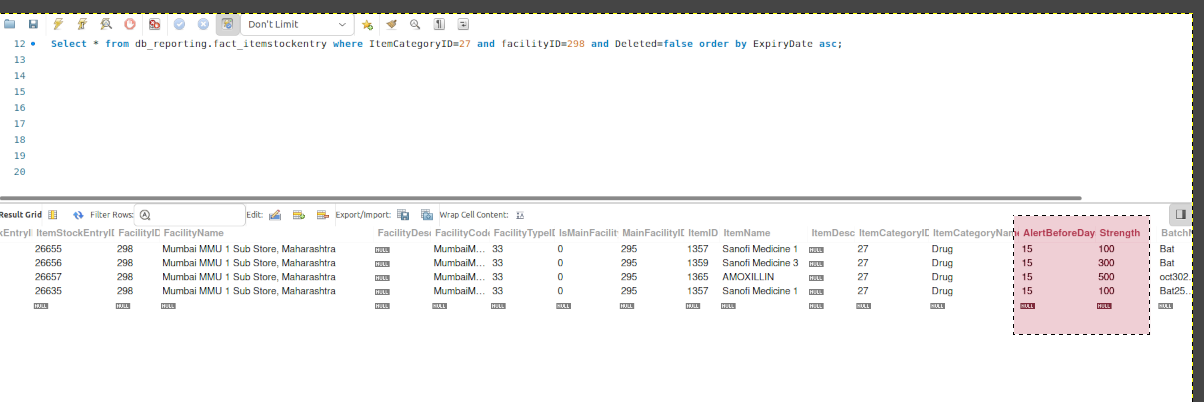Toggle invisible characters display icon

point(440,23)
